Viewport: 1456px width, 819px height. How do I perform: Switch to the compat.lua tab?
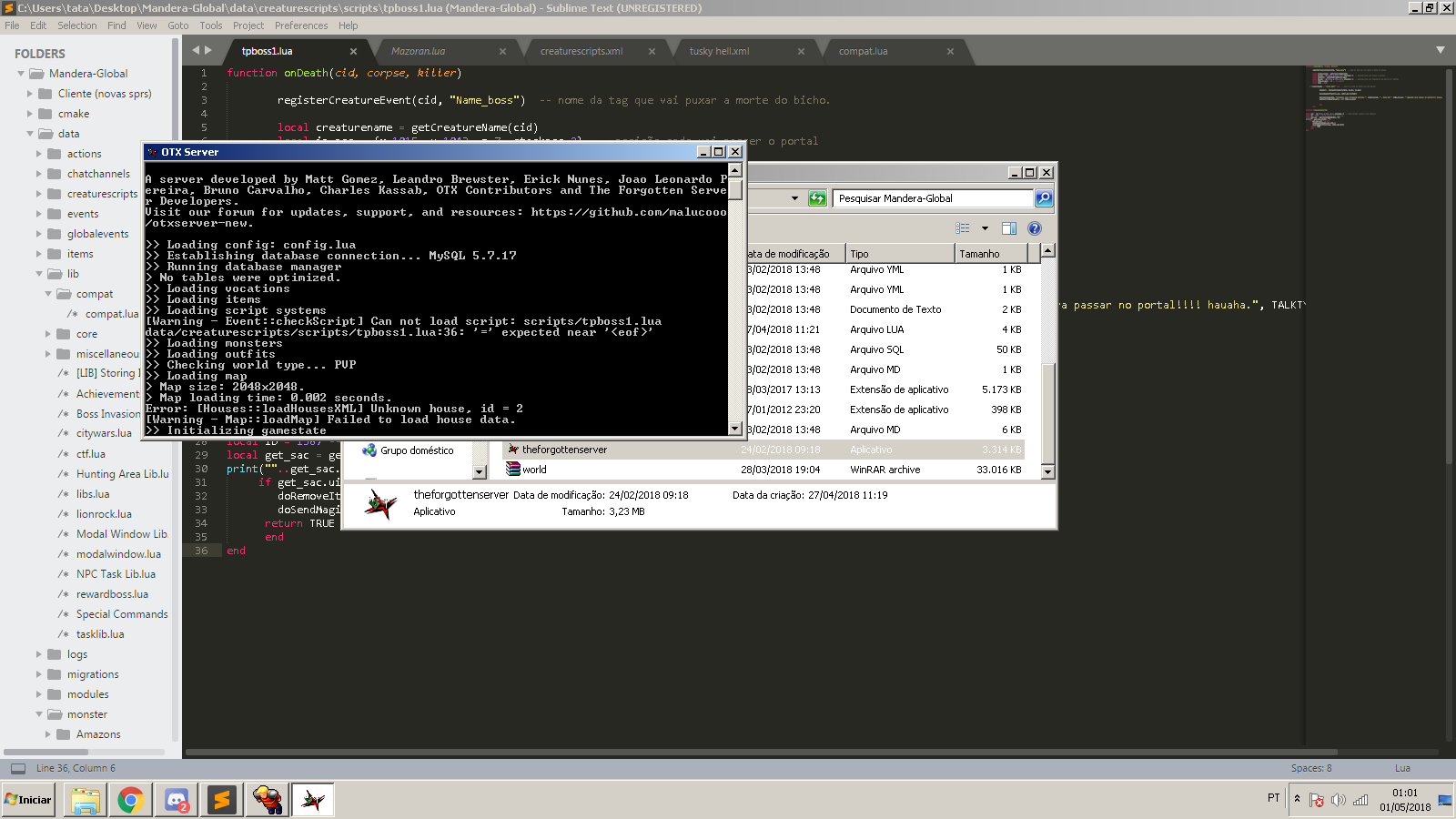[x=864, y=51]
